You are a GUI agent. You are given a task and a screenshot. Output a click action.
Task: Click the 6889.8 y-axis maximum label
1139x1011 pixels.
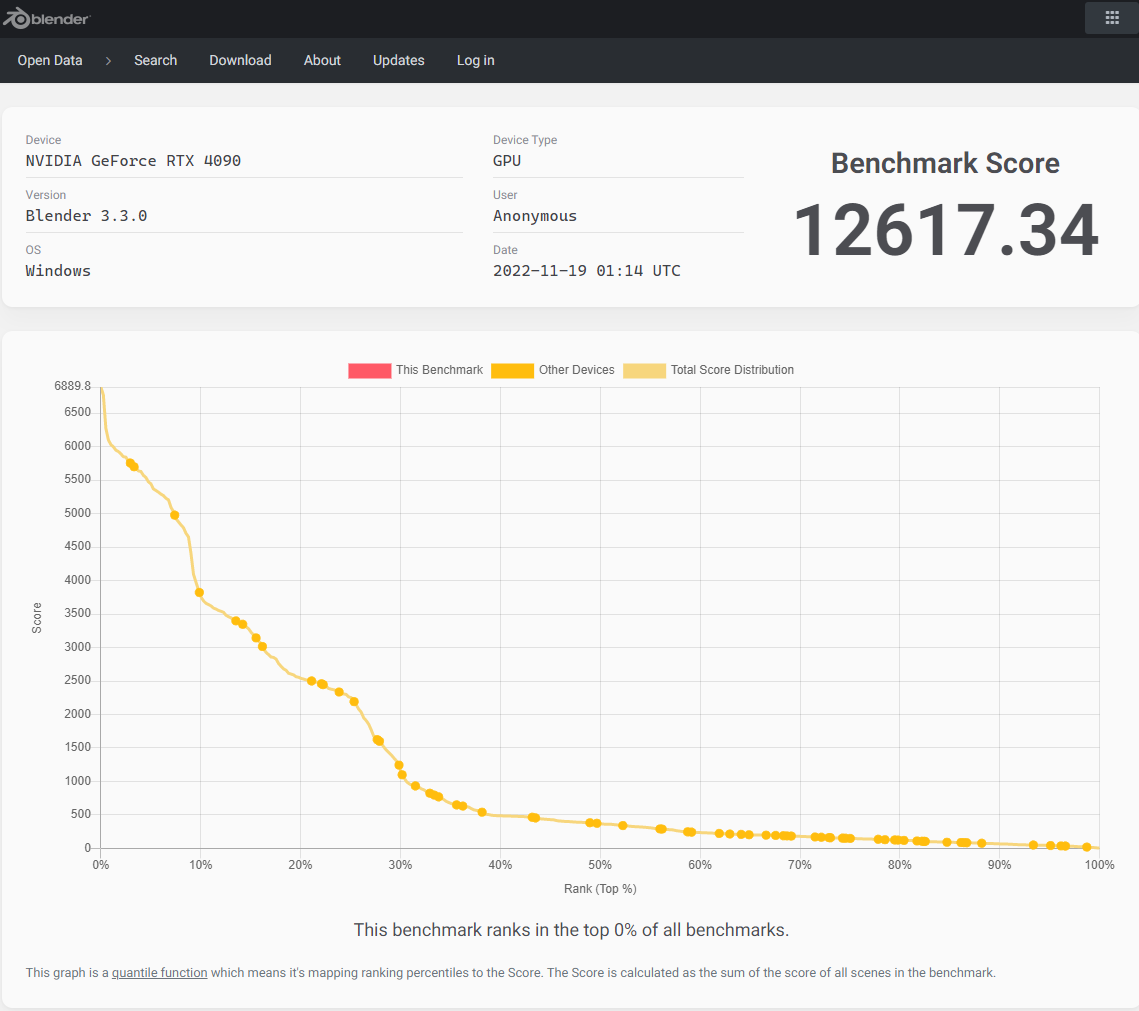point(73,386)
